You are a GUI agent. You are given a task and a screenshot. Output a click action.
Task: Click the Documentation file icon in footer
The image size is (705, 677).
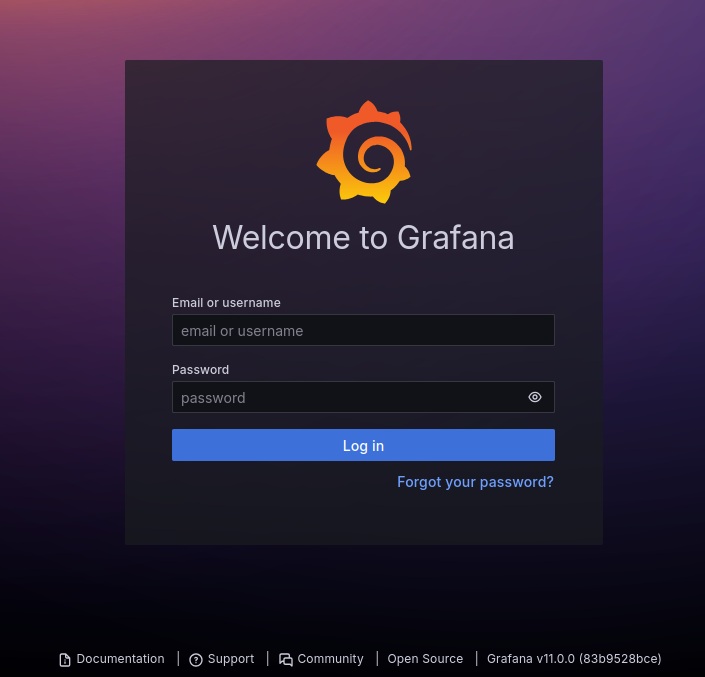[x=65, y=660]
